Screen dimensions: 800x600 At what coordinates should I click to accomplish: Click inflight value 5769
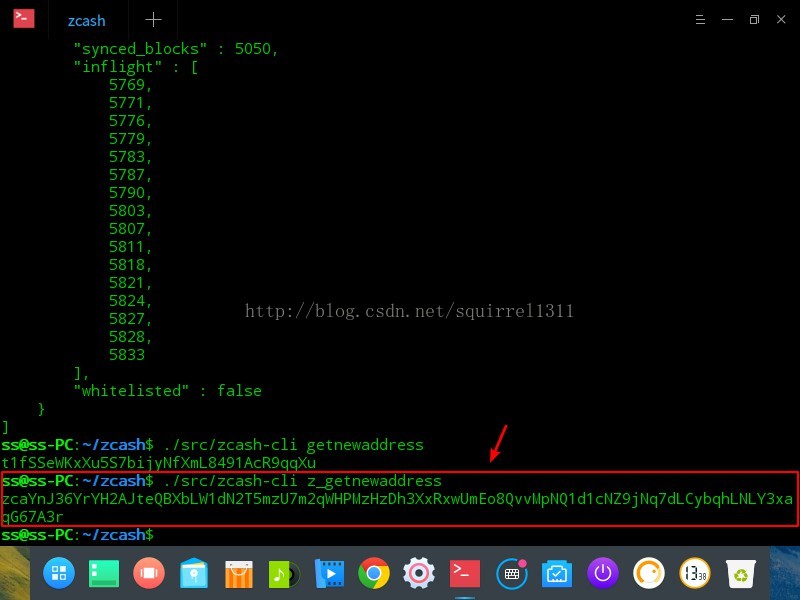pos(130,85)
